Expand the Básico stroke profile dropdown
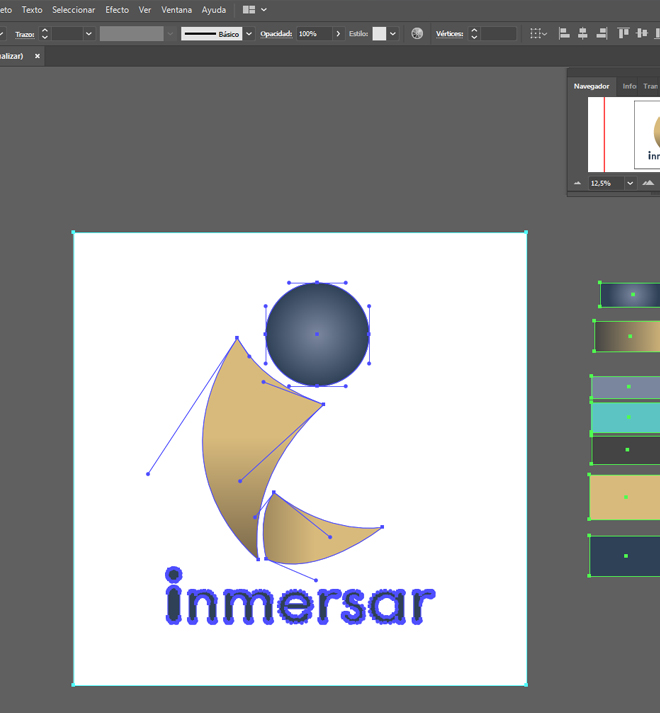Viewport: 660px width, 713px height. [x=249, y=33]
